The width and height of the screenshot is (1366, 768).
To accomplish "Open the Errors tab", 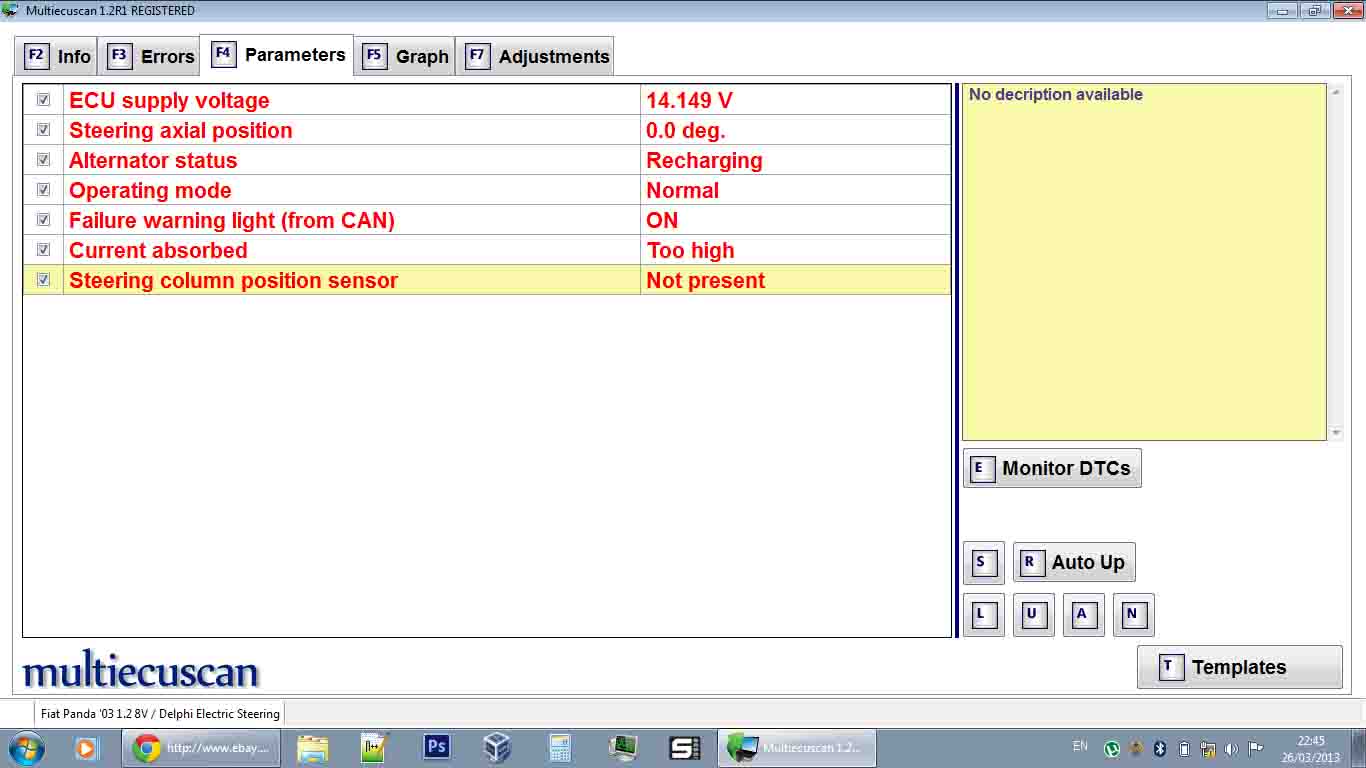I will click(151, 56).
